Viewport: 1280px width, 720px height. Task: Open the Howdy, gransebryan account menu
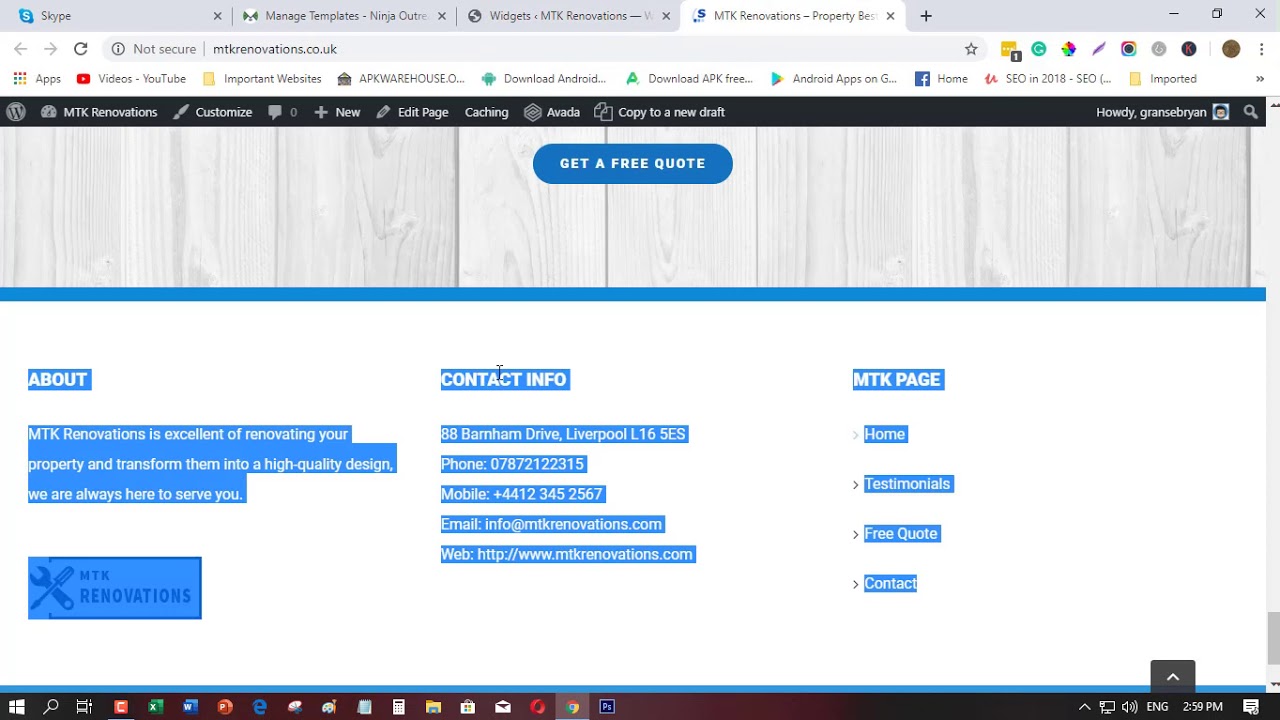pos(1163,112)
